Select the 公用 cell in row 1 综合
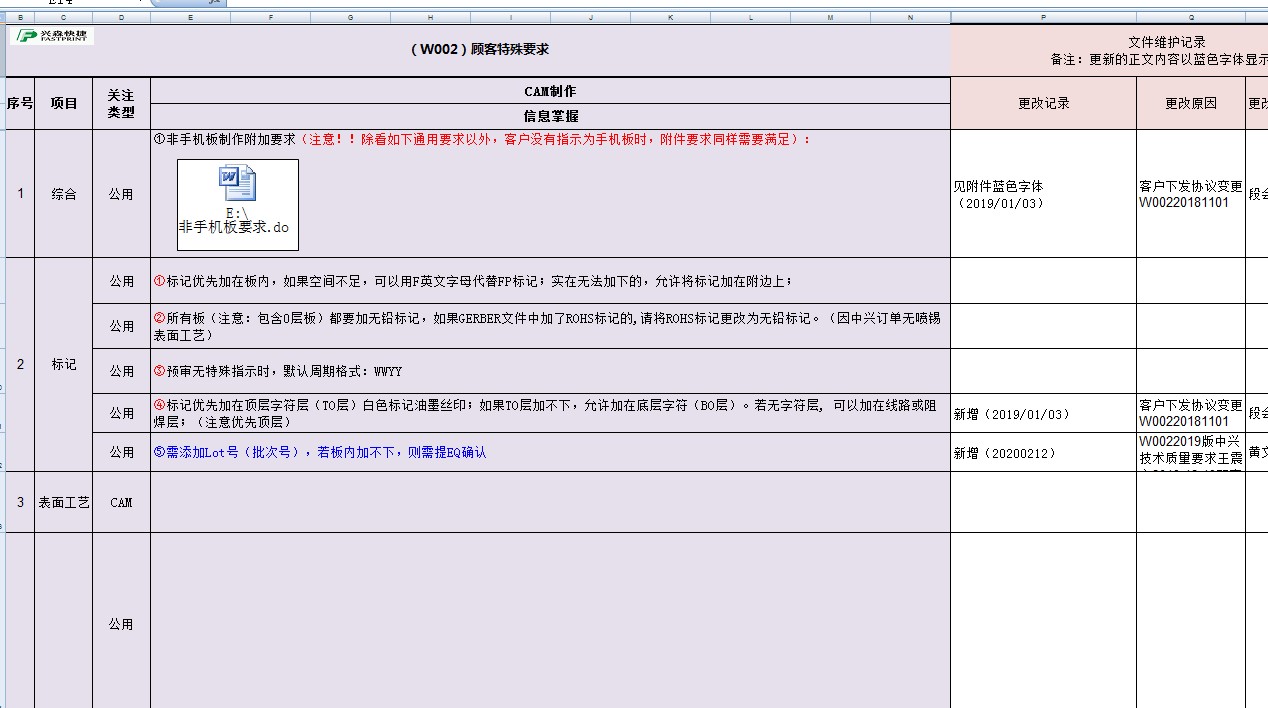The height and width of the screenshot is (708, 1268). (121, 194)
